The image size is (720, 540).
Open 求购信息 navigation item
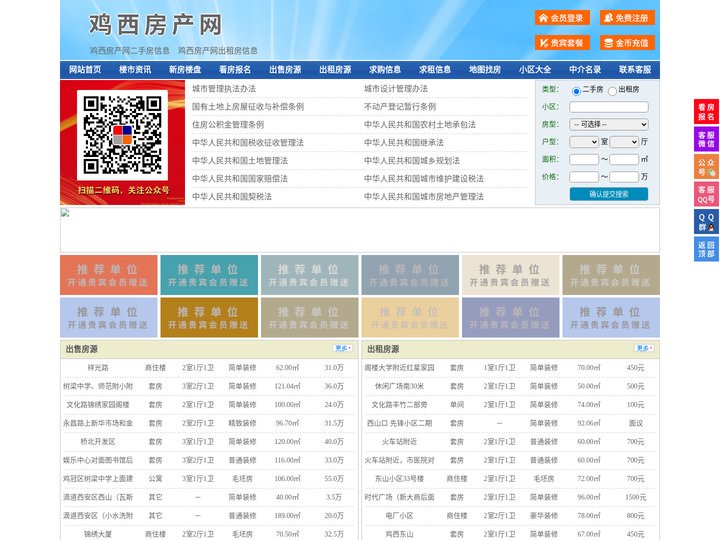coord(385,69)
